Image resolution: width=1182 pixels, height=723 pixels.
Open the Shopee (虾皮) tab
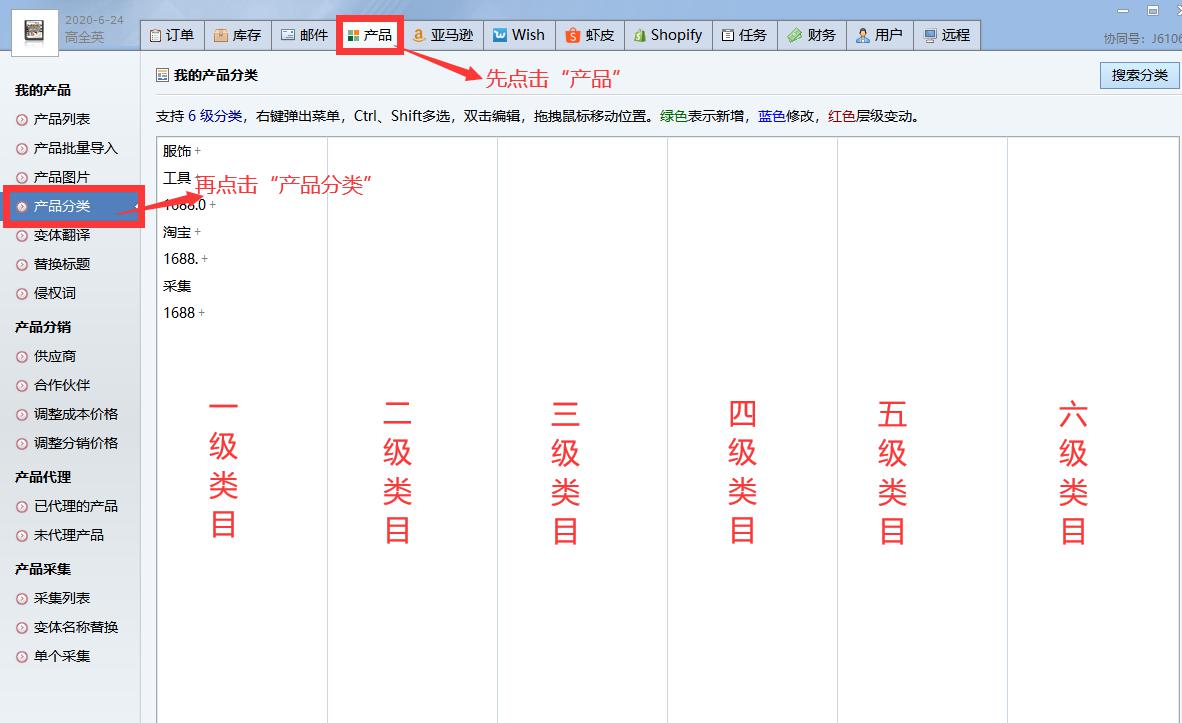pyautogui.click(x=589, y=35)
